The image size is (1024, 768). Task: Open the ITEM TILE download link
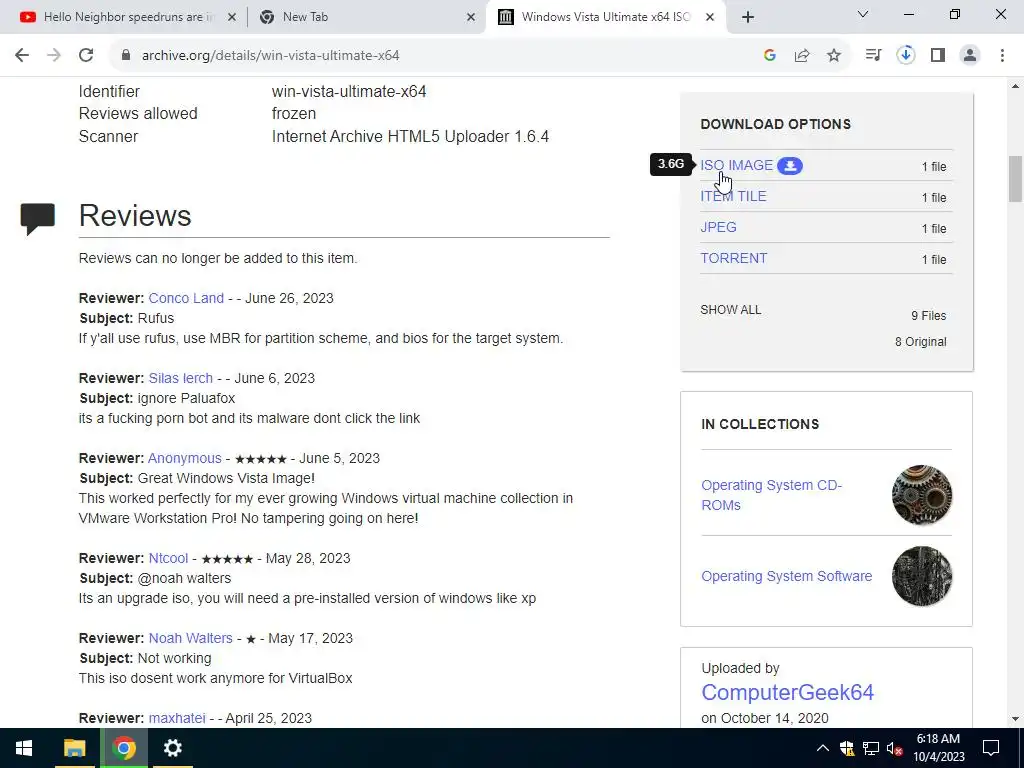click(x=733, y=197)
